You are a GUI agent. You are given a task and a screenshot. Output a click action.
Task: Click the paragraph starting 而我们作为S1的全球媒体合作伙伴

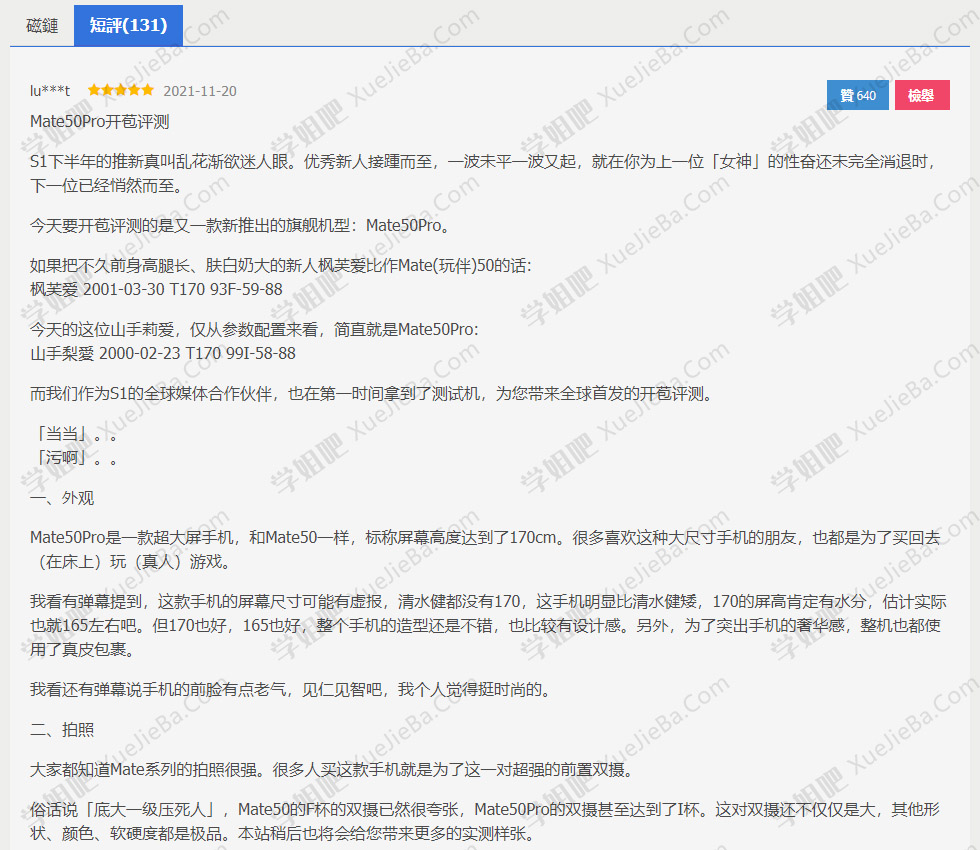pos(372,394)
